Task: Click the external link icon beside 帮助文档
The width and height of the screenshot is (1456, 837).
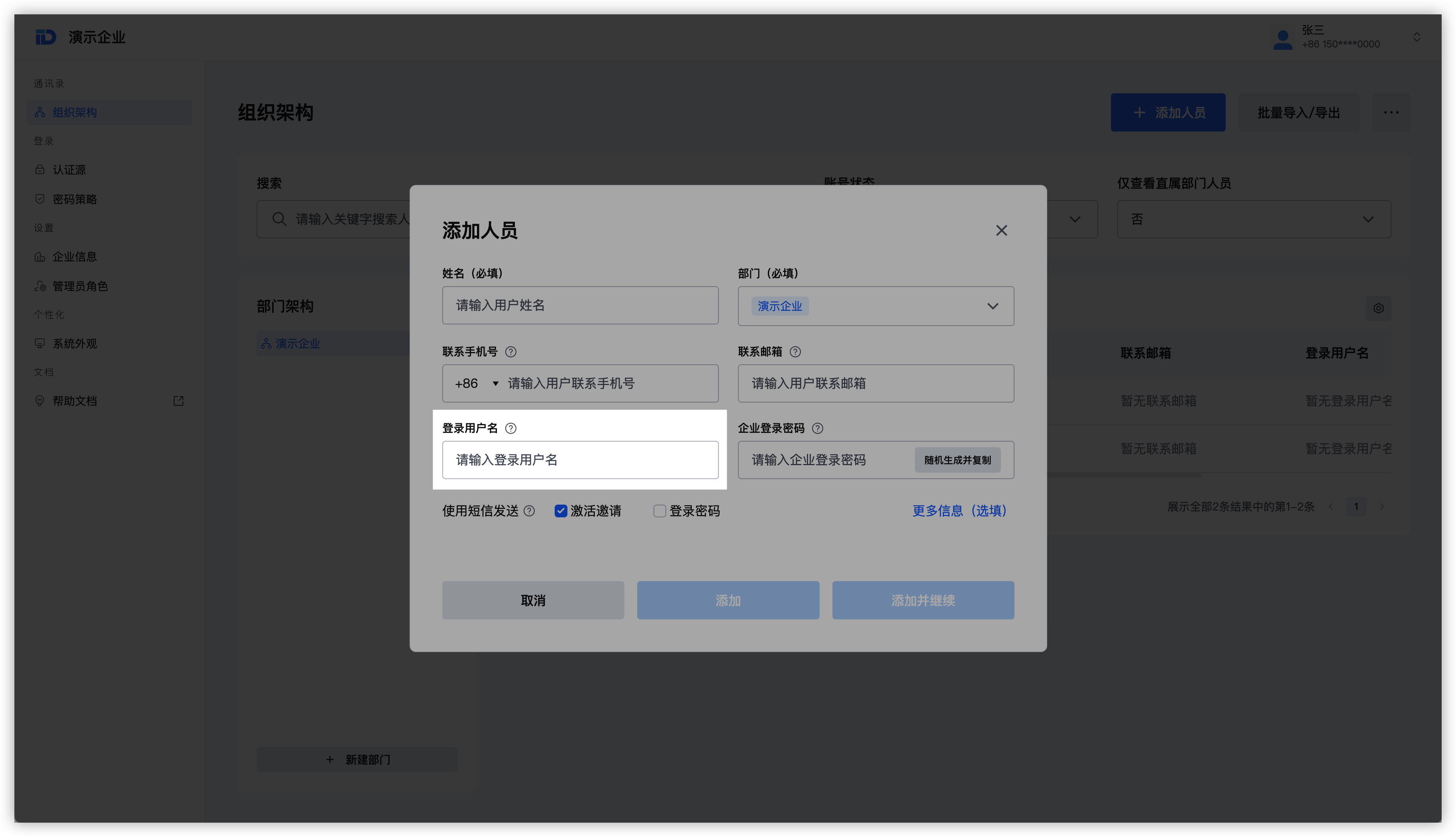Action: pyautogui.click(x=179, y=401)
